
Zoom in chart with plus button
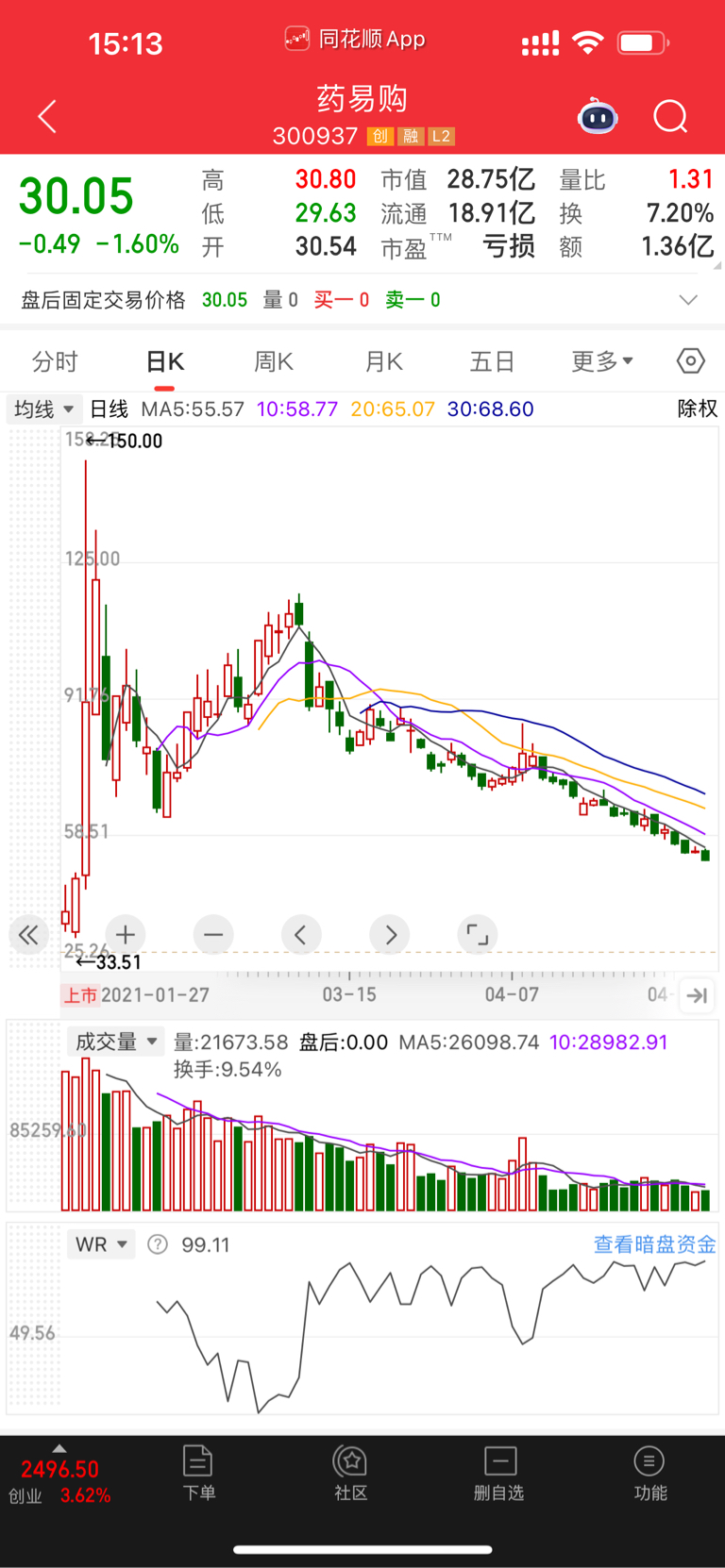[126, 935]
